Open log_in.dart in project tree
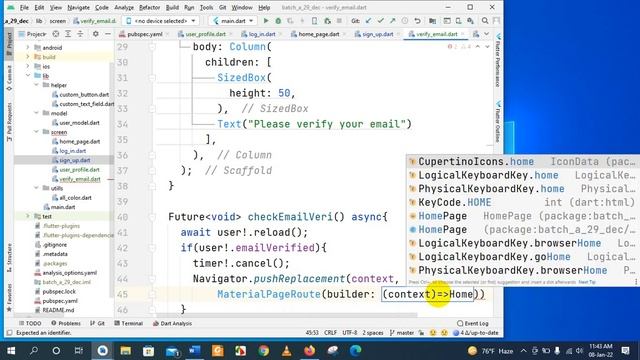The height and width of the screenshot is (360, 640). [x=72, y=151]
